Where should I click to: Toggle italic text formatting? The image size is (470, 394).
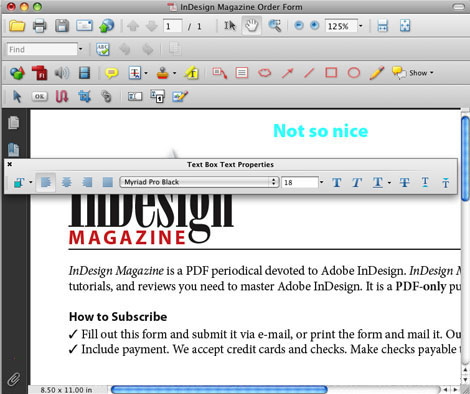357,182
